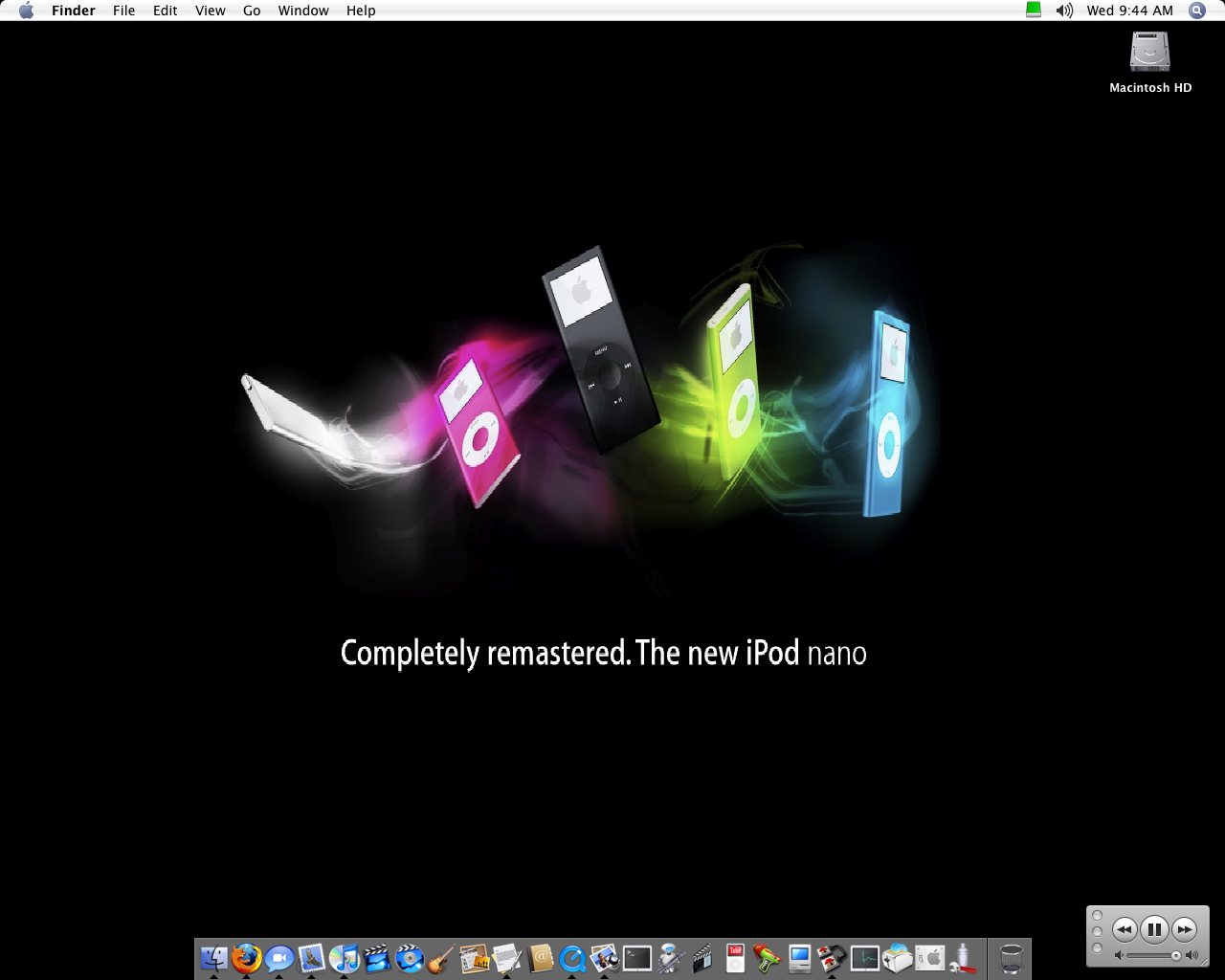Open the Help menu
This screenshot has width=1225, height=980.
click(361, 11)
